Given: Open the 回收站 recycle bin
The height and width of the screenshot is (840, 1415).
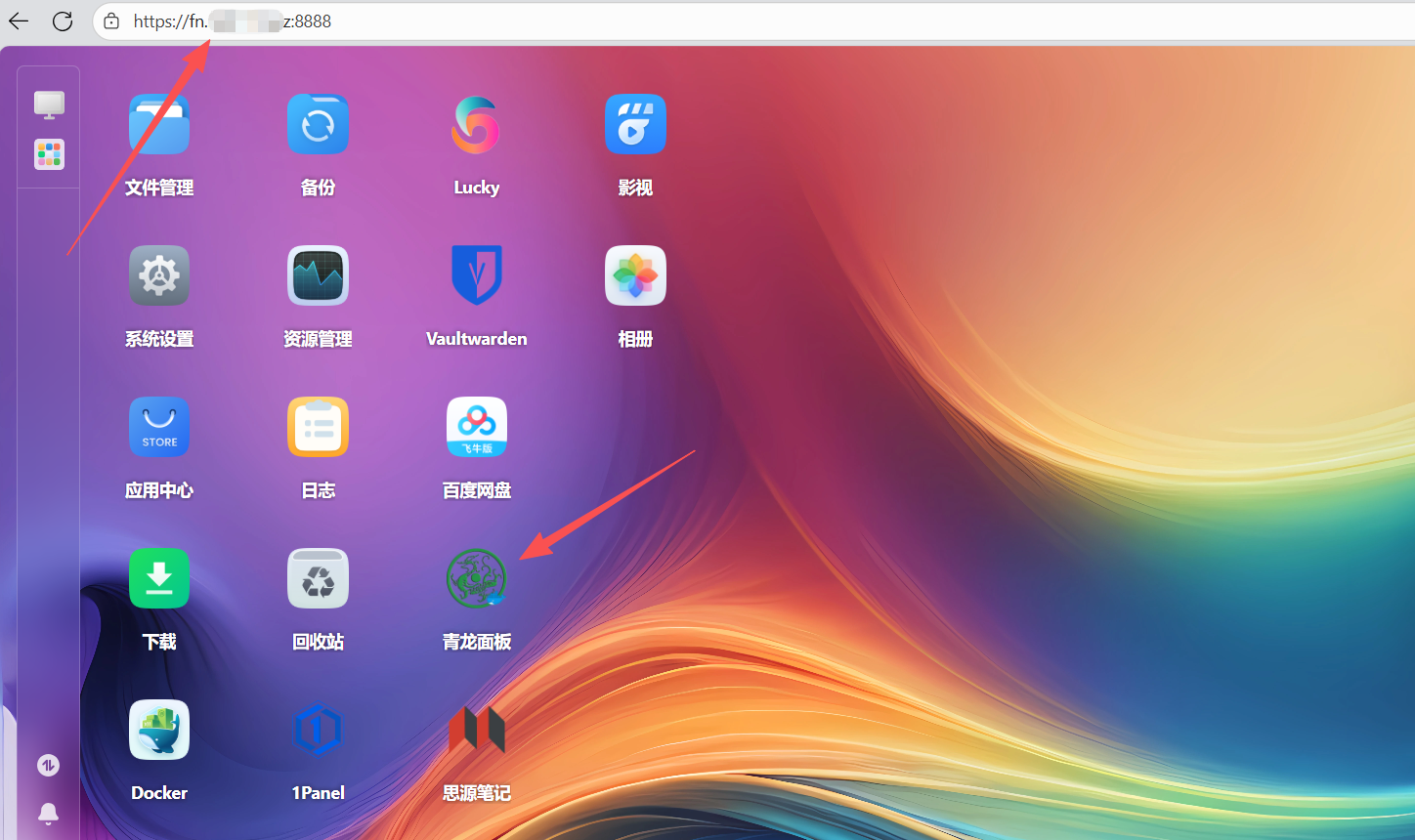Looking at the screenshot, I should coord(318,578).
